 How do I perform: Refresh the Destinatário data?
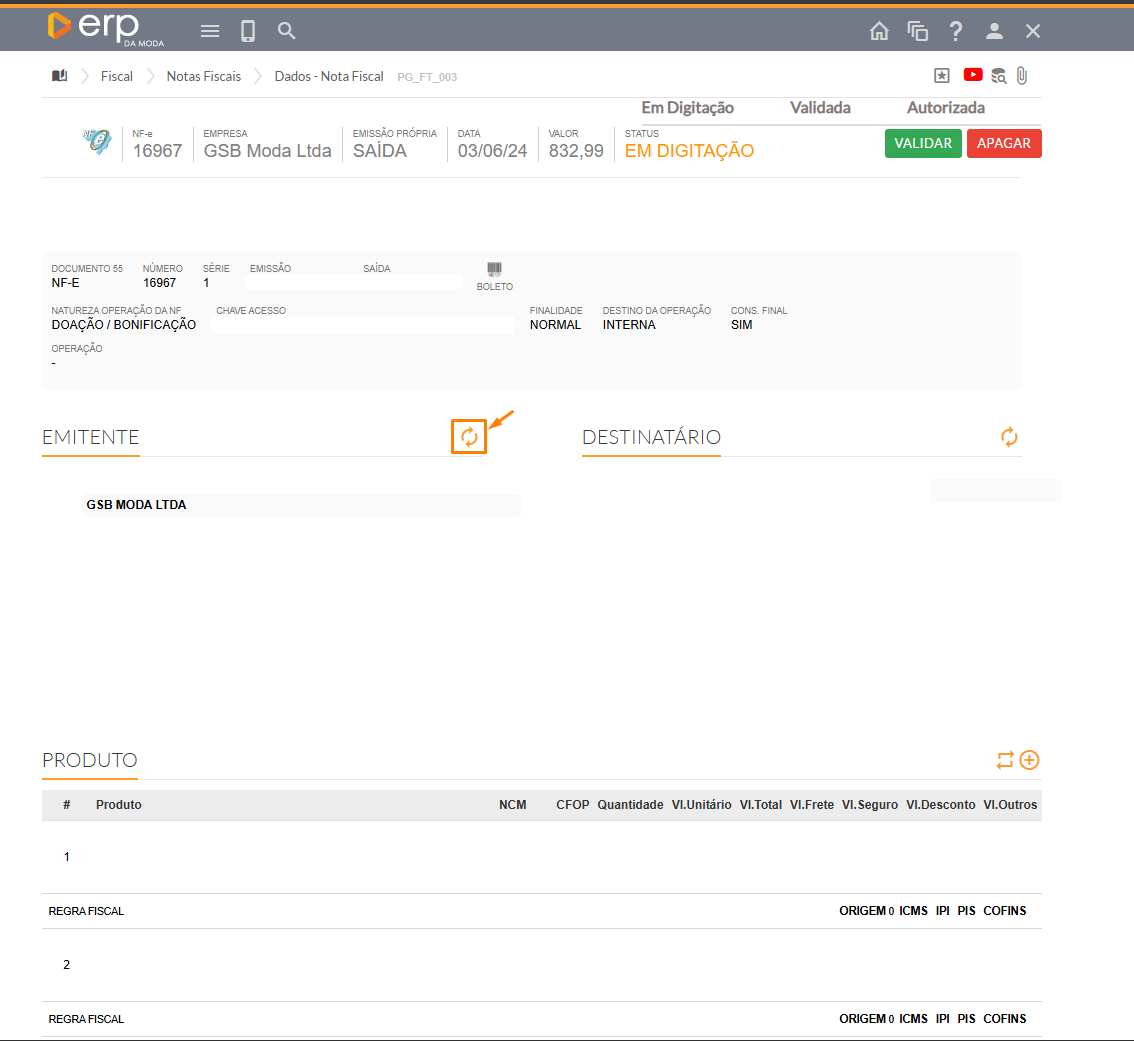pos(1009,437)
